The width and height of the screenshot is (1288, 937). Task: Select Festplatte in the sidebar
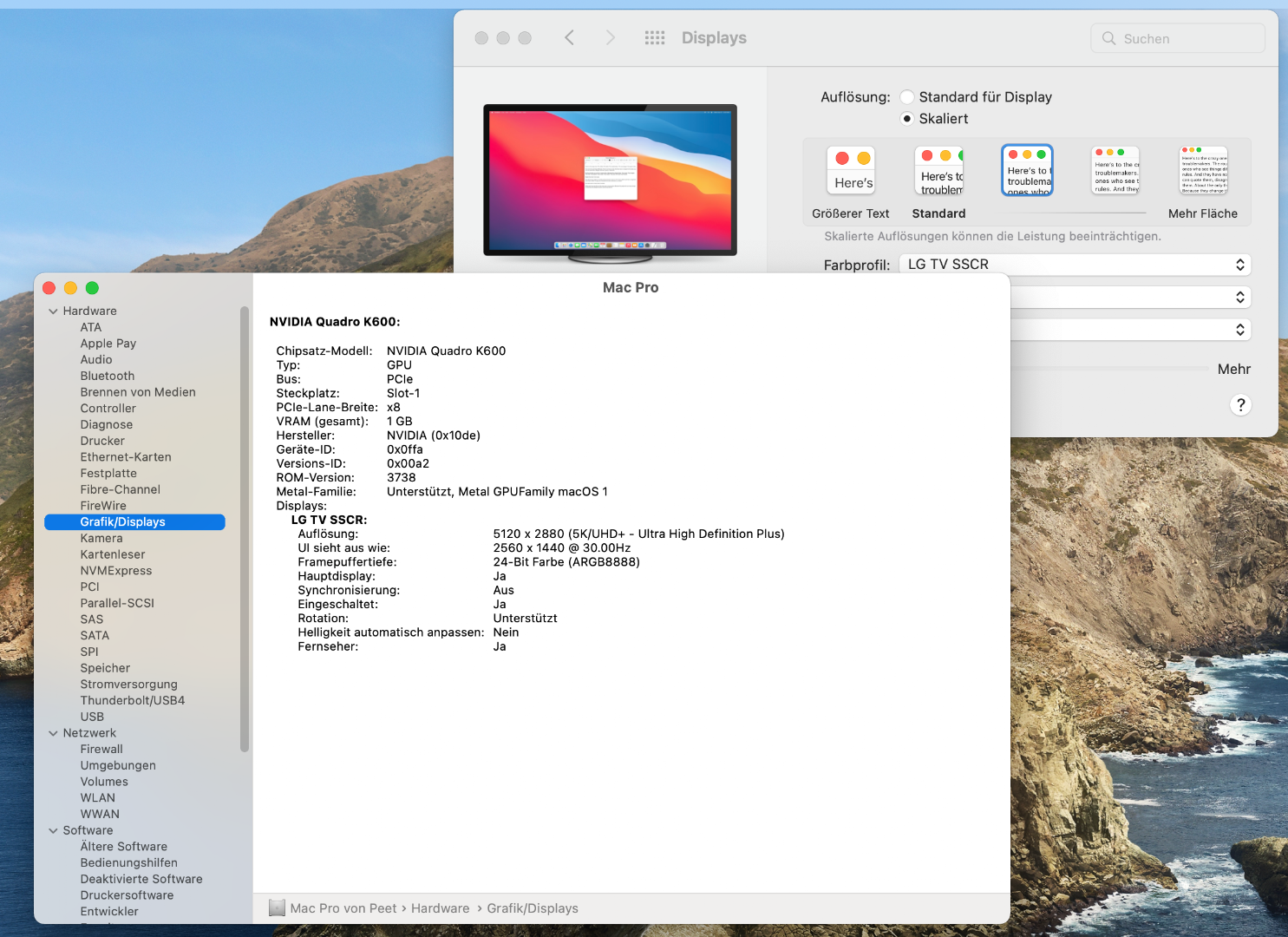(108, 474)
